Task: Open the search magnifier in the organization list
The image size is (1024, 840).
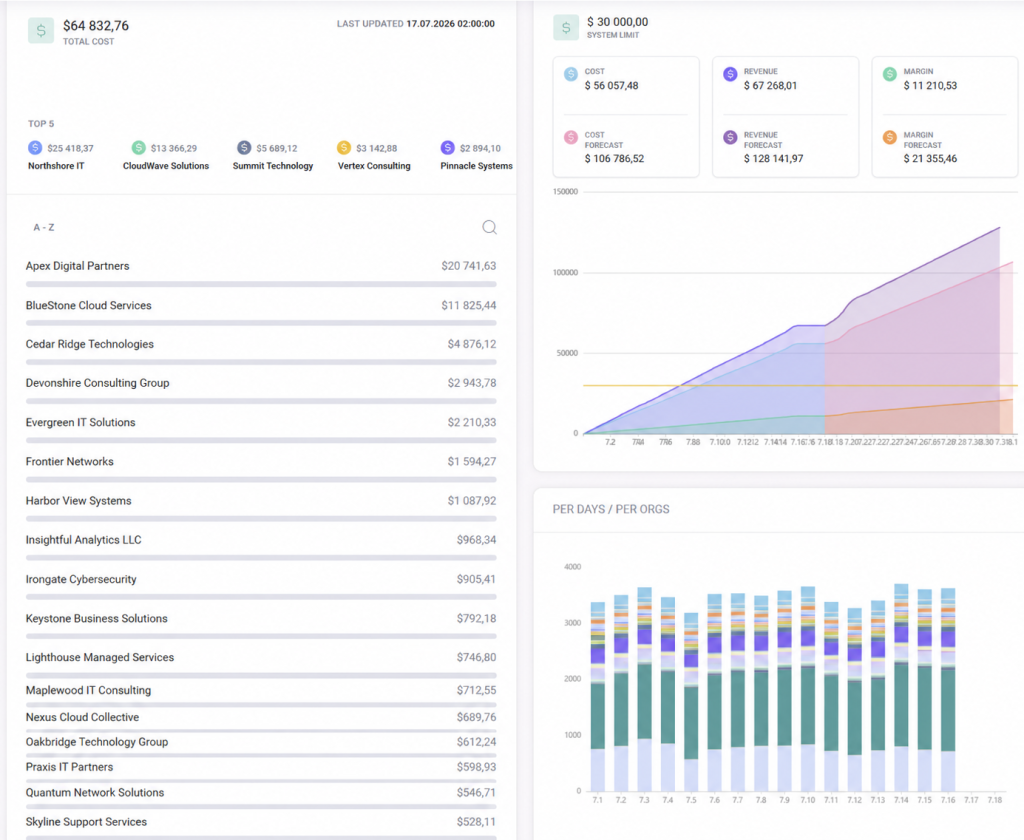Action: click(x=489, y=227)
